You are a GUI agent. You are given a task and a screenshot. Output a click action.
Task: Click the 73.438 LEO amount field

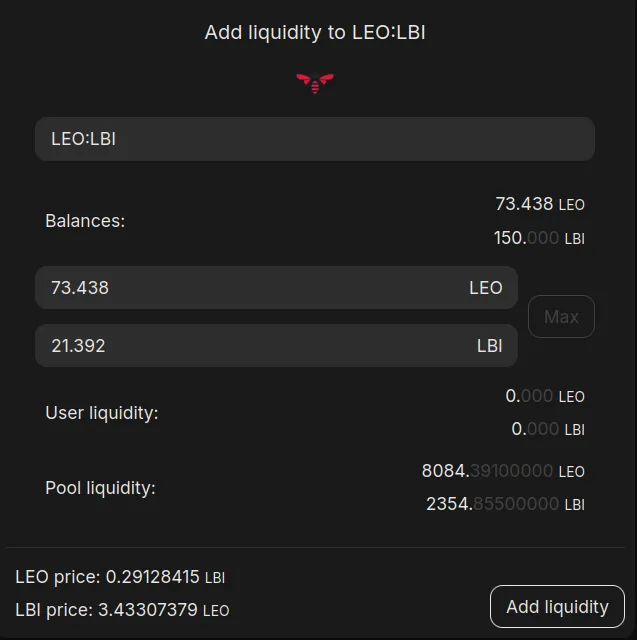[x=276, y=288]
